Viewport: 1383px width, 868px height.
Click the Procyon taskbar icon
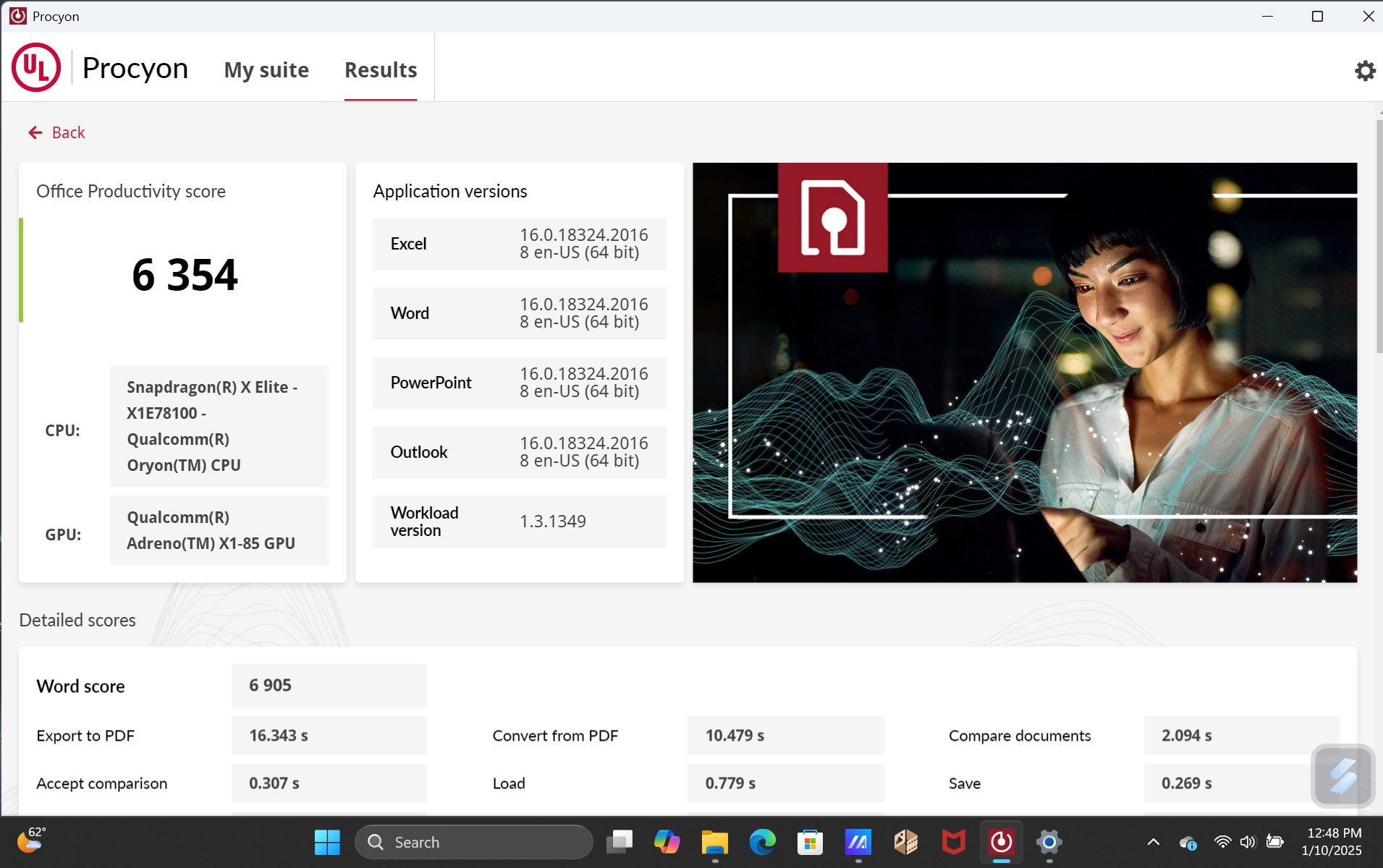pos(1001,842)
